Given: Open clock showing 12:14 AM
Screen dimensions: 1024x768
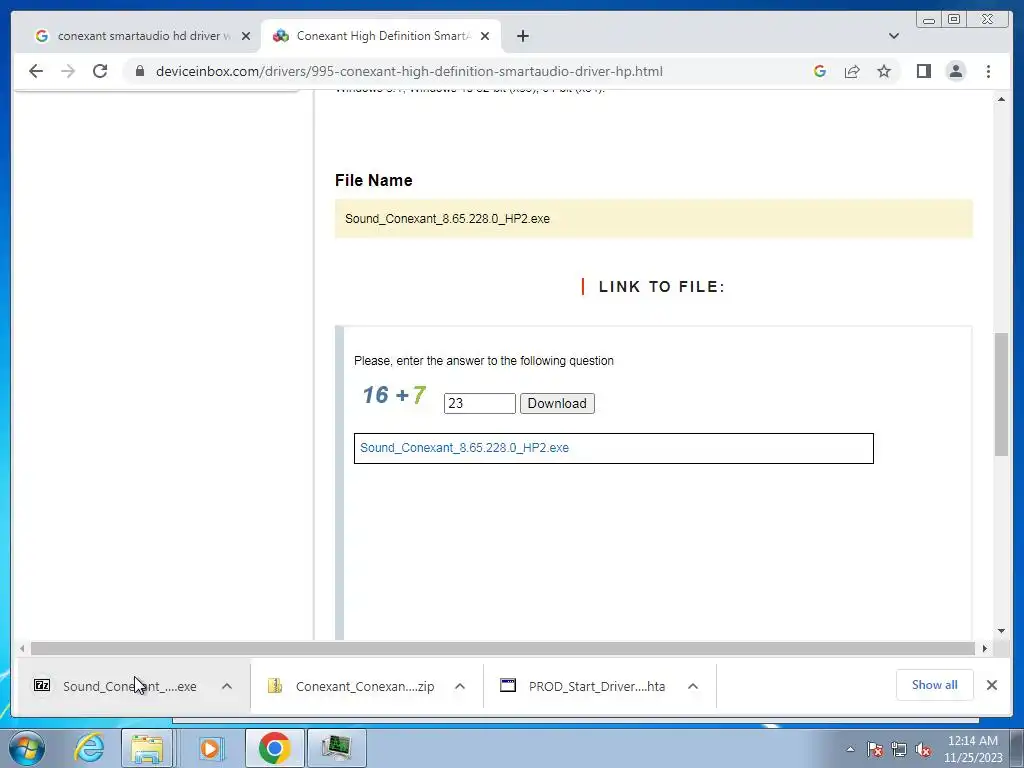Looking at the screenshot, I should [x=973, y=748].
